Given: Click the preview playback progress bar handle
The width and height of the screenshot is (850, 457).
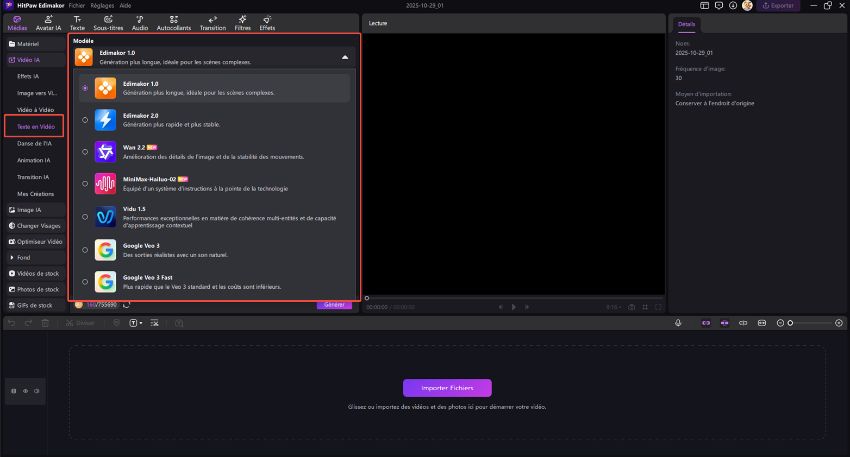Looking at the screenshot, I should click(367, 298).
